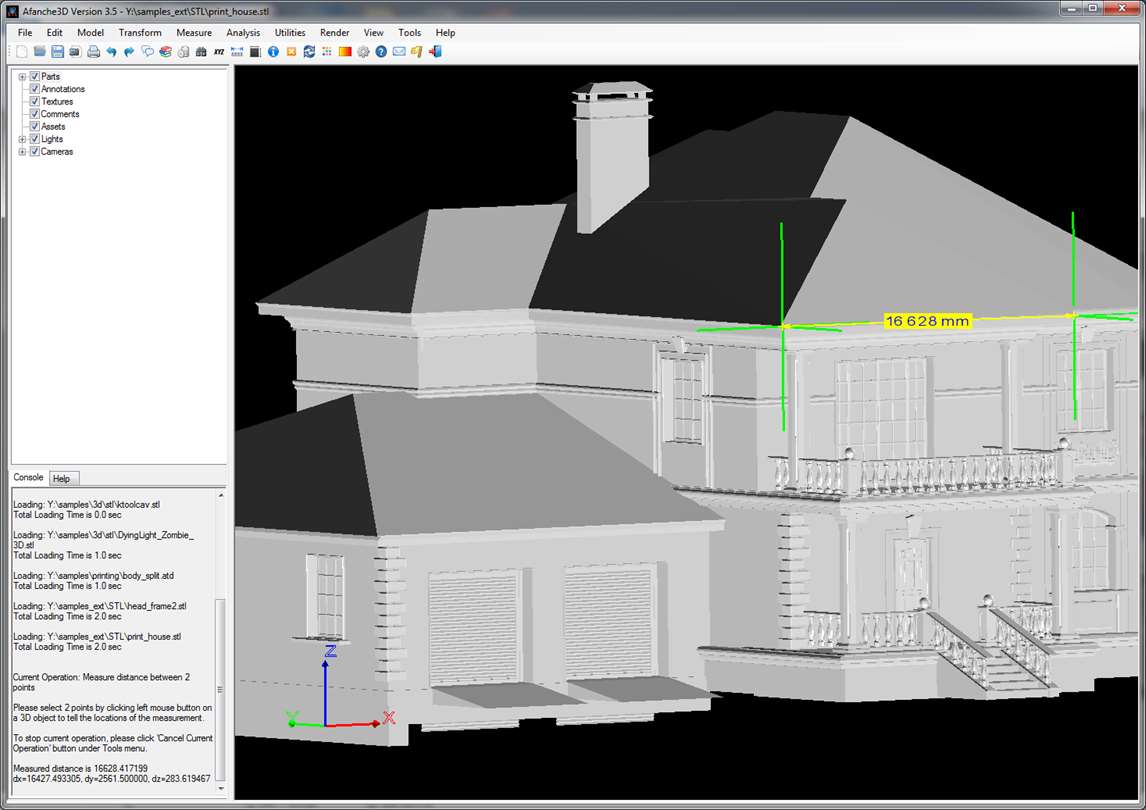Click the 'print_house.stl' loading console line
This screenshot has width=1146, height=810.
[97, 637]
